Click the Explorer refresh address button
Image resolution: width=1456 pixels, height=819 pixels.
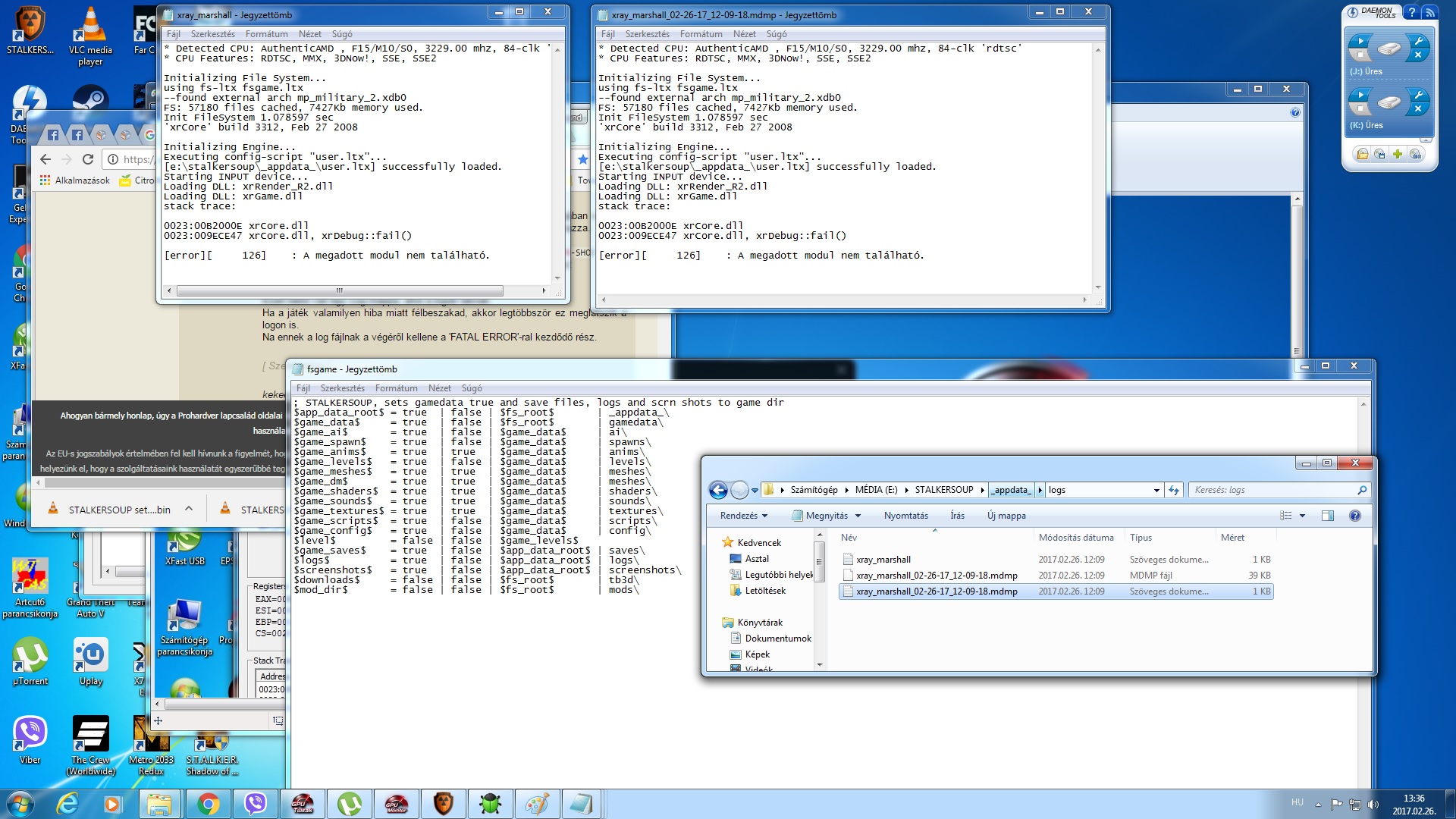[1174, 490]
